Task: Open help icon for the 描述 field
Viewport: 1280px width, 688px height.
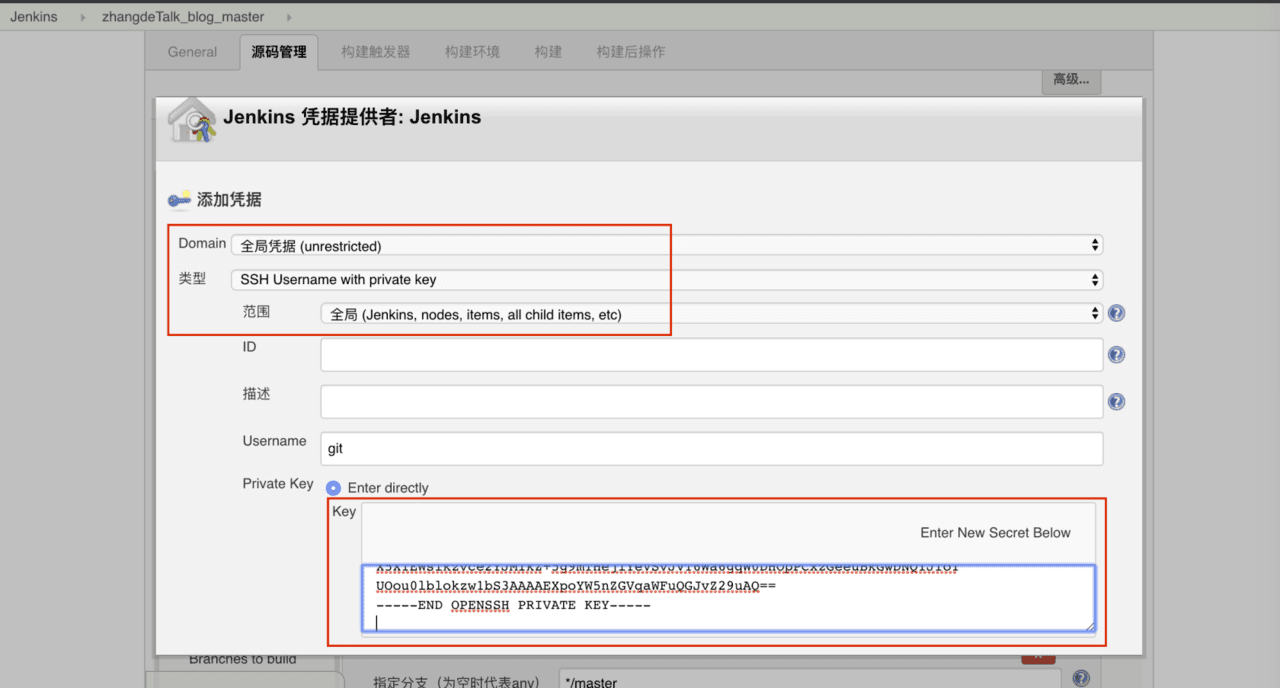Action: [x=1117, y=402]
